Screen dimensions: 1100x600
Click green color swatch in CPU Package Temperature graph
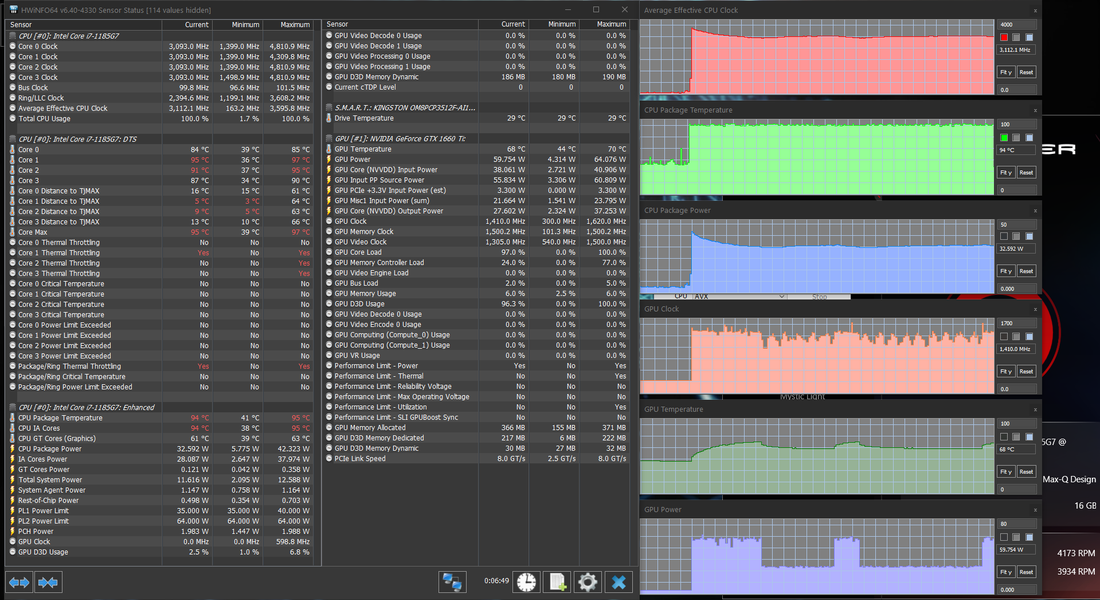(x=1004, y=138)
